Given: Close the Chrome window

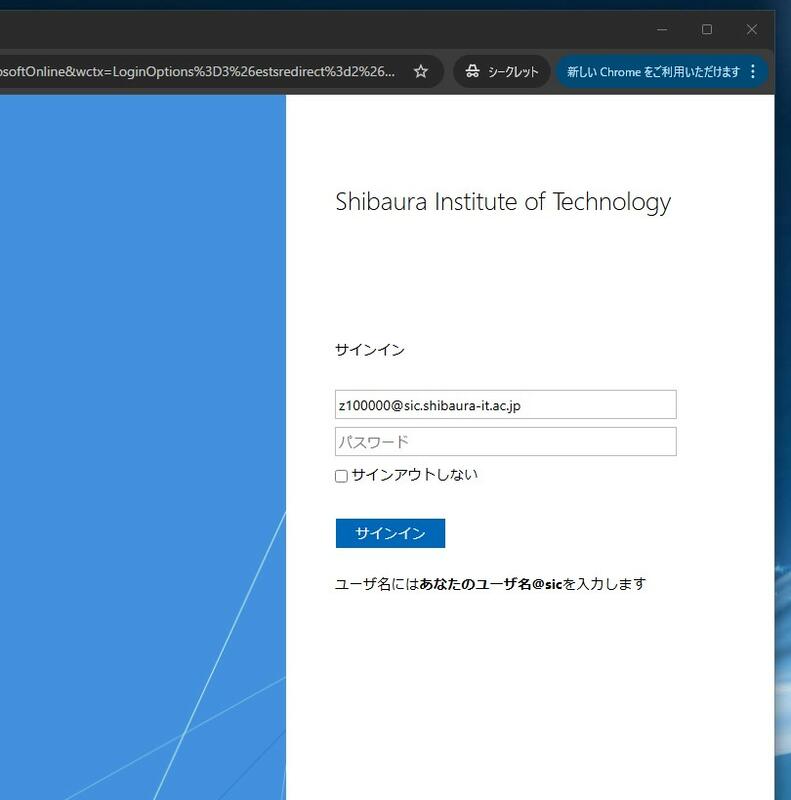Looking at the screenshot, I should [752, 30].
